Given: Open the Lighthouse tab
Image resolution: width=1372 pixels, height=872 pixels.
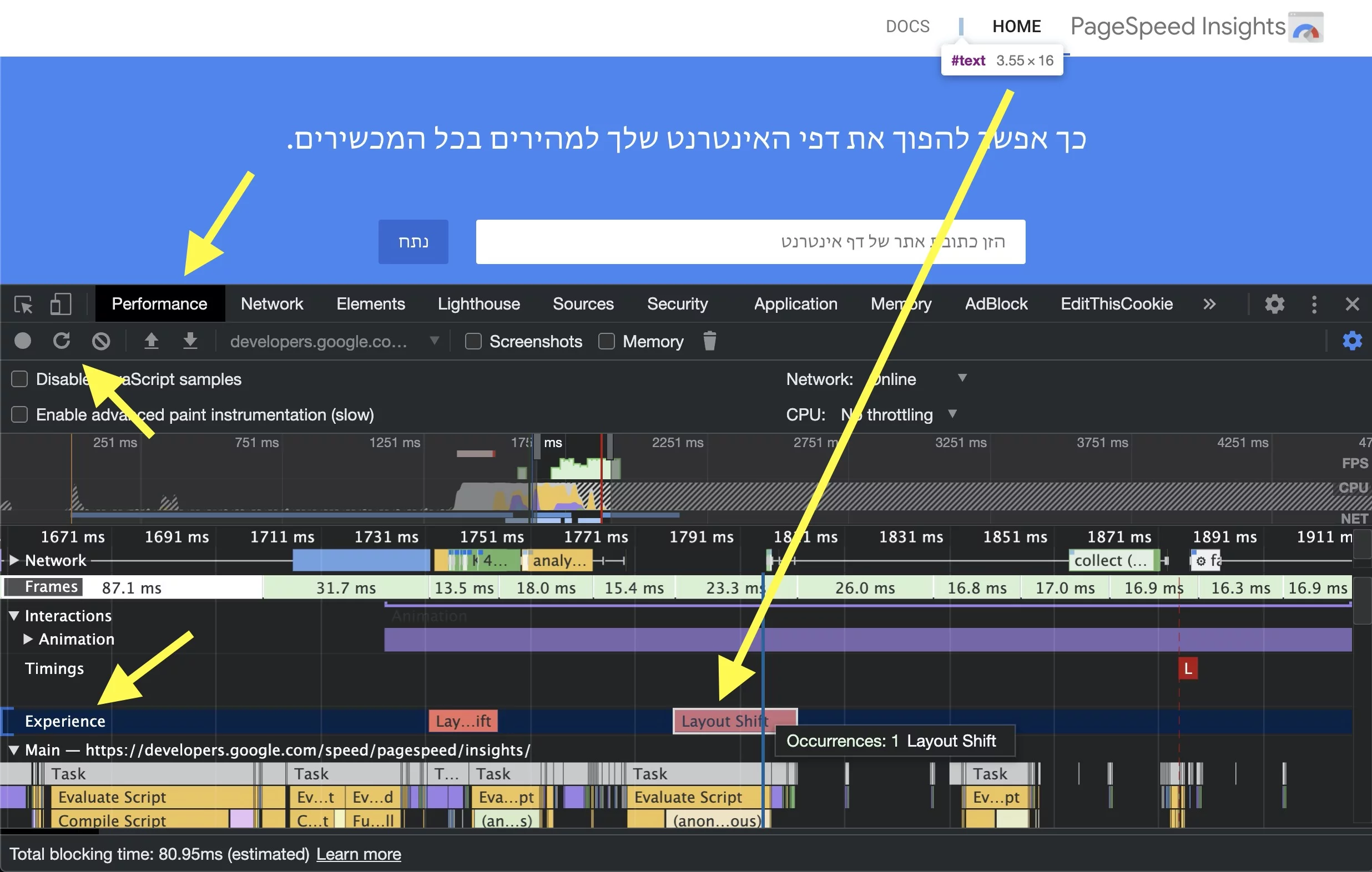Looking at the screenshot, I should click(x=478, y=304).
